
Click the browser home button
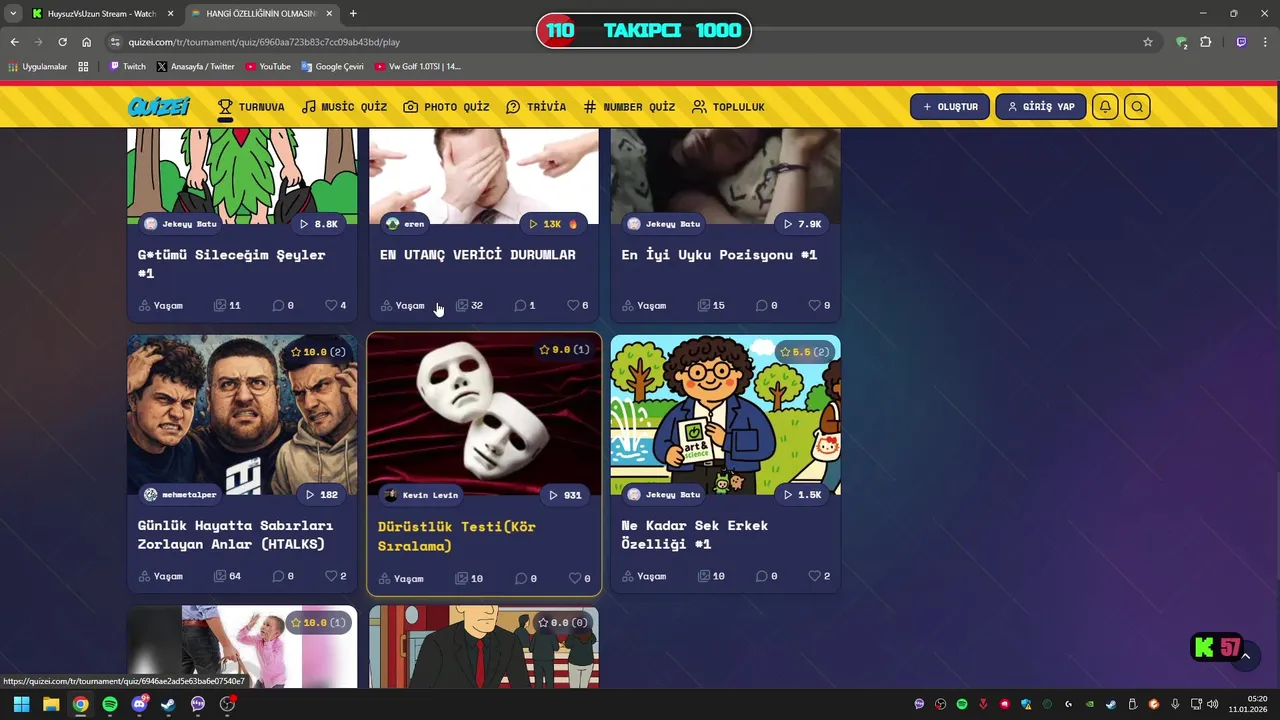[x=86, y=42]
